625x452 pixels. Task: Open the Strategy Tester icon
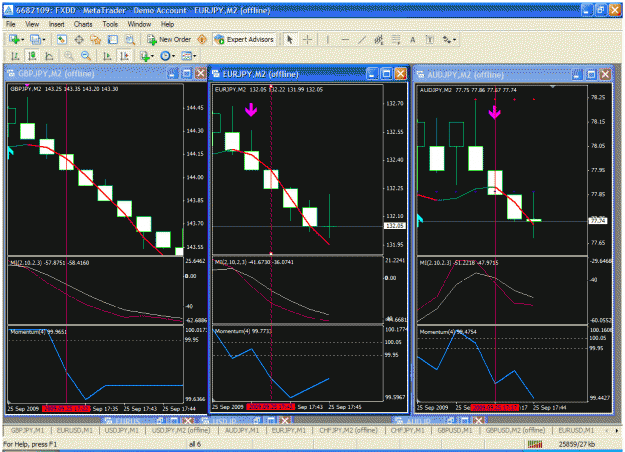(x=130, y=39)
